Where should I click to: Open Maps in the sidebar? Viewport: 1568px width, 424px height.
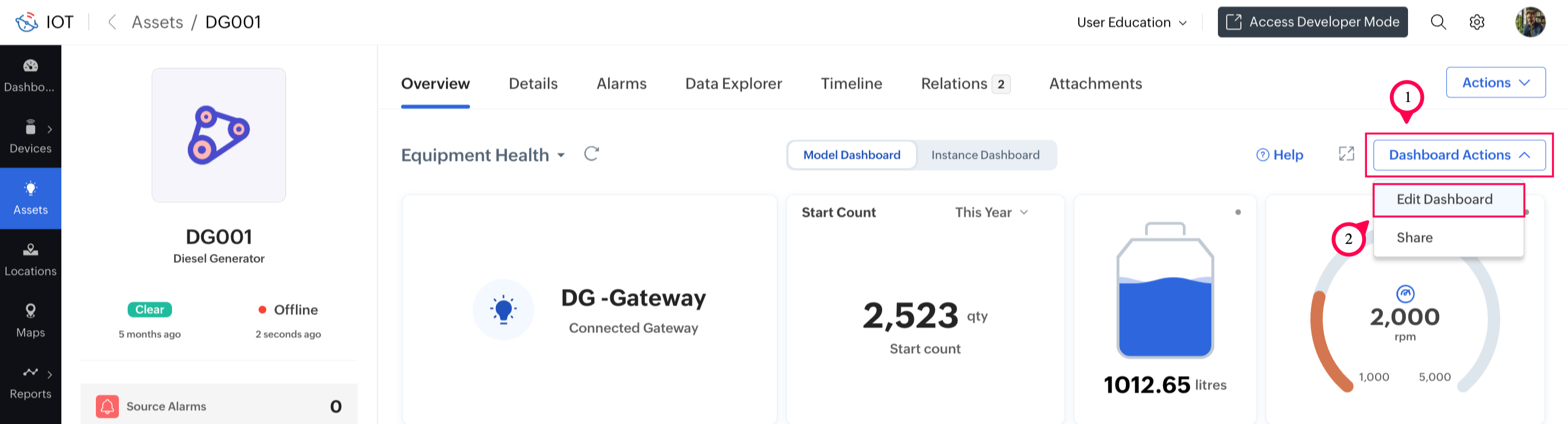(x=31, y=320)
